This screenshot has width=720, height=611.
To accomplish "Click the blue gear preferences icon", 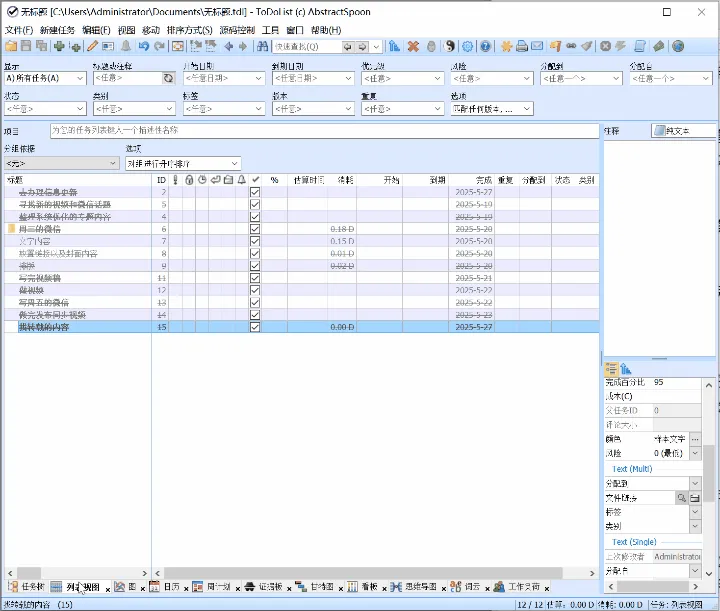I will tap(467, 46).
